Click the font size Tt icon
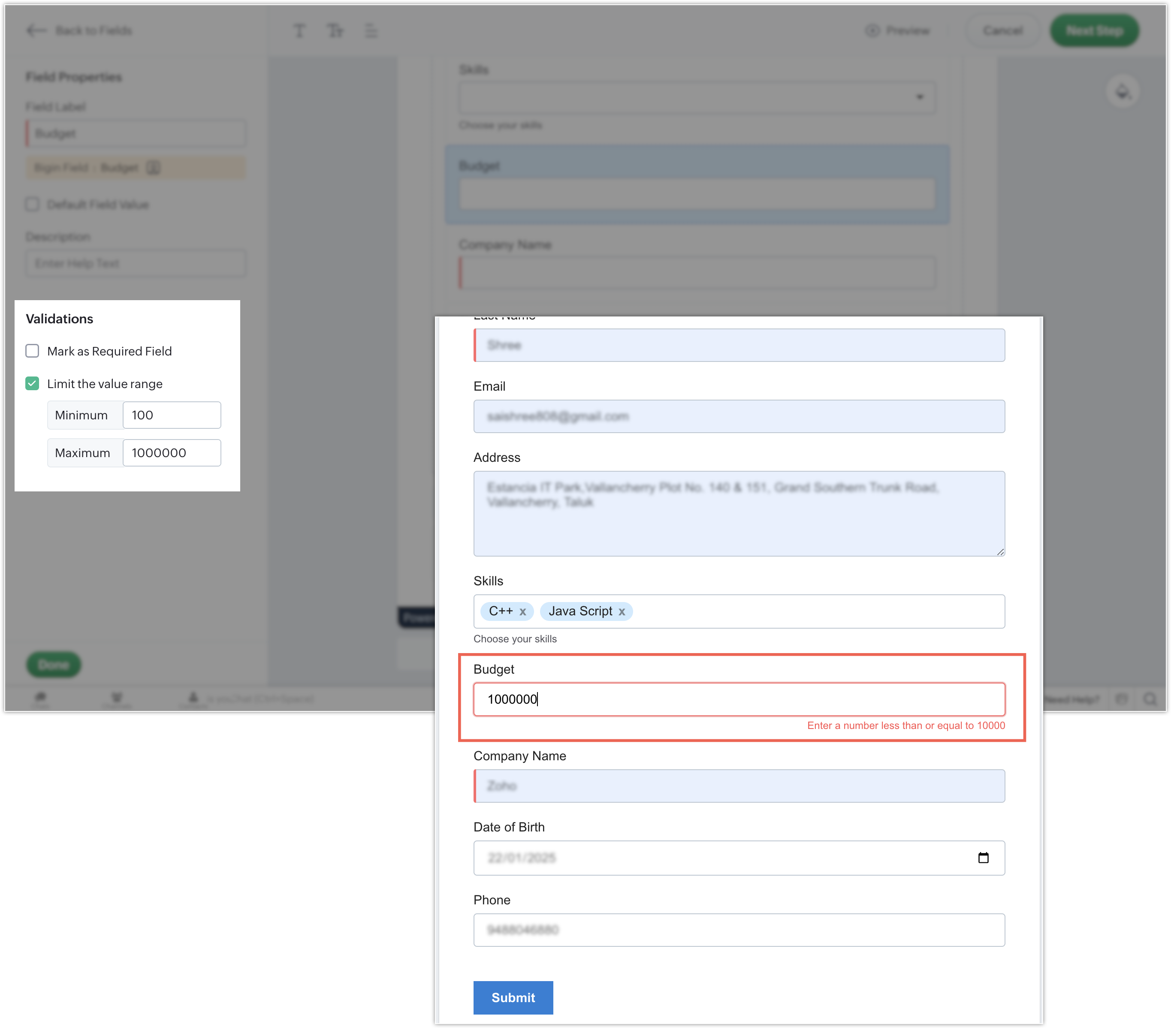Screen dimensions: 1171x1036 point(335,30)
